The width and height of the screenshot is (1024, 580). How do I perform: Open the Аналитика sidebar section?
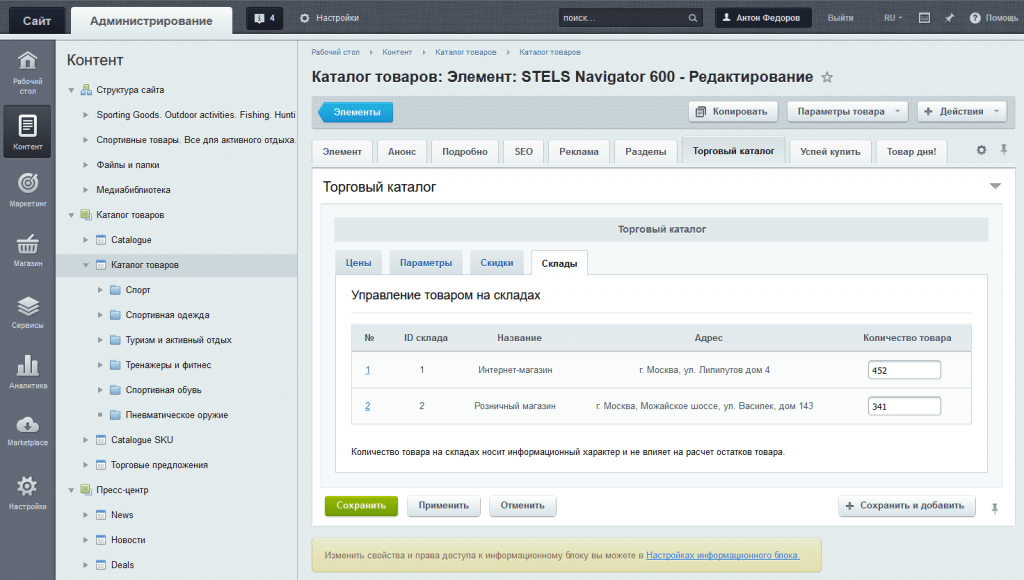point(27,372)
